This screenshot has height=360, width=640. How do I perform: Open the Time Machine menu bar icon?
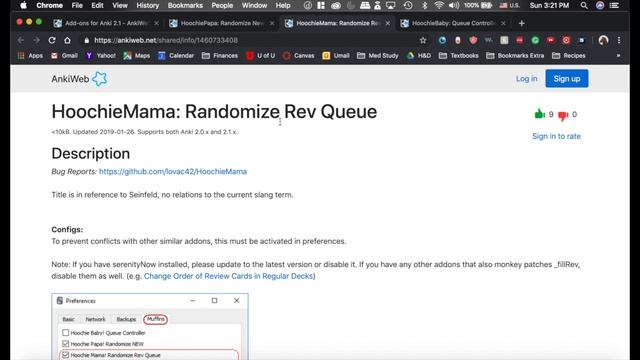[408, 5]
